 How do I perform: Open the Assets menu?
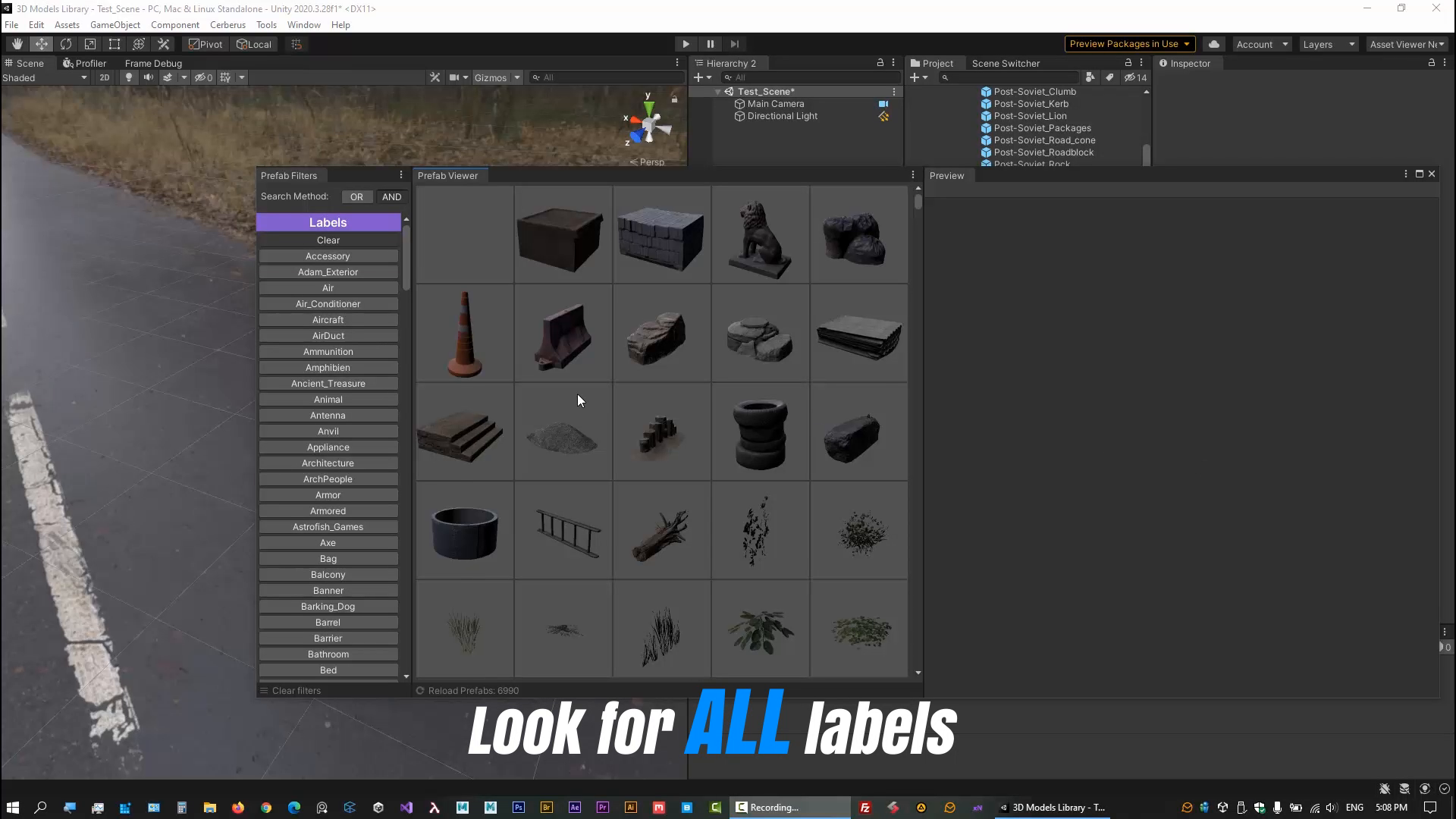pos(67,25)
